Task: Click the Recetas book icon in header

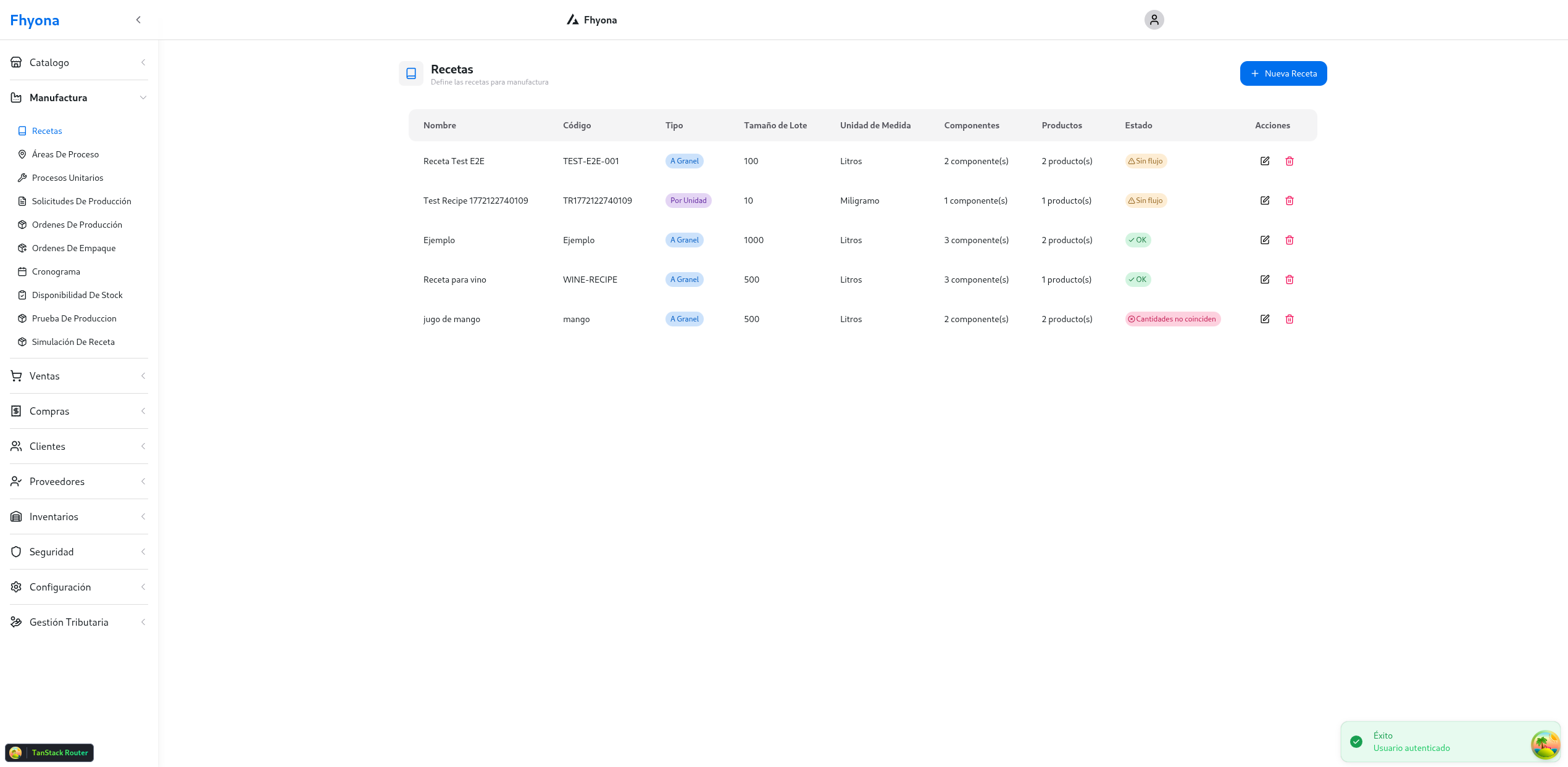Action: coord(411,73)
